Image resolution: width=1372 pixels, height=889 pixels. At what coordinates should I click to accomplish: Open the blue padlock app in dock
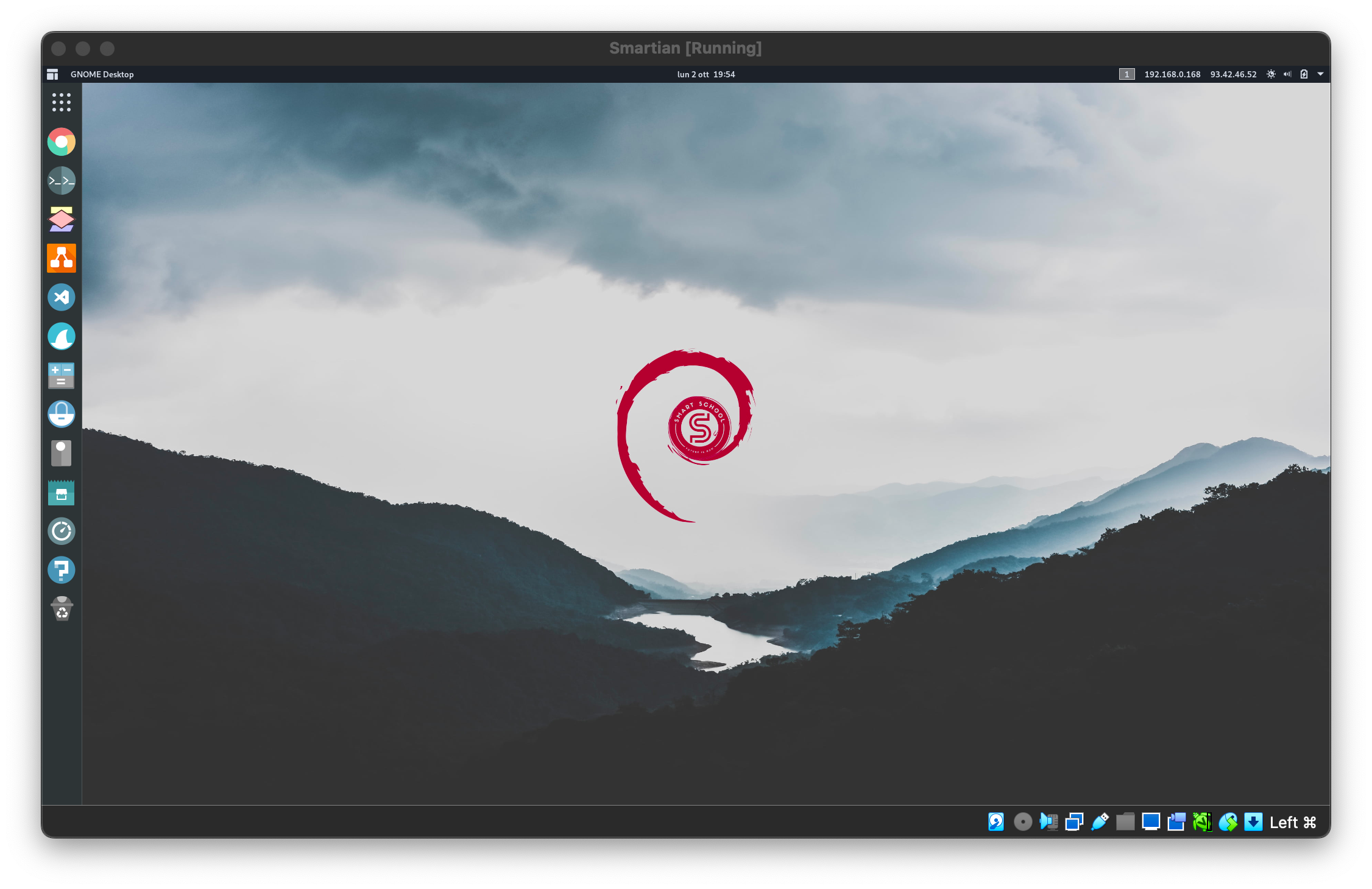click(x=62, y=414)
